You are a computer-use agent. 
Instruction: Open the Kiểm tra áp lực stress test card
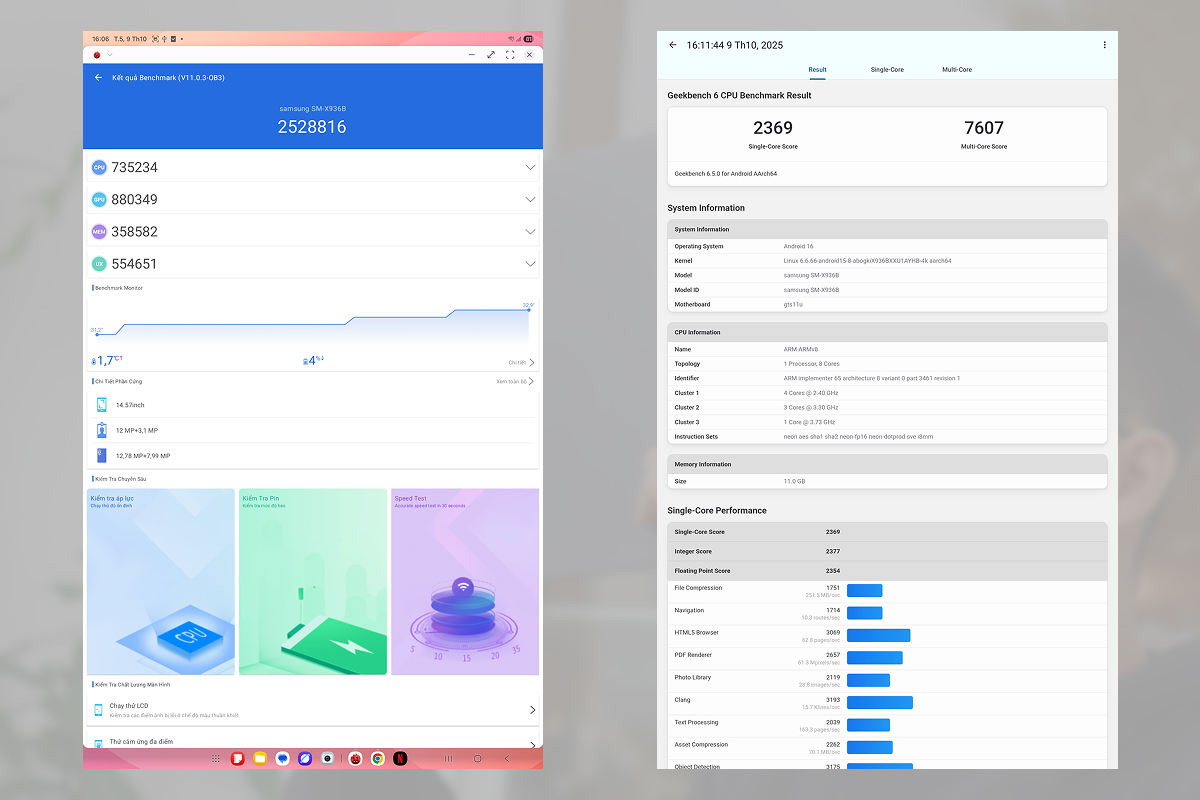(161, 581)
